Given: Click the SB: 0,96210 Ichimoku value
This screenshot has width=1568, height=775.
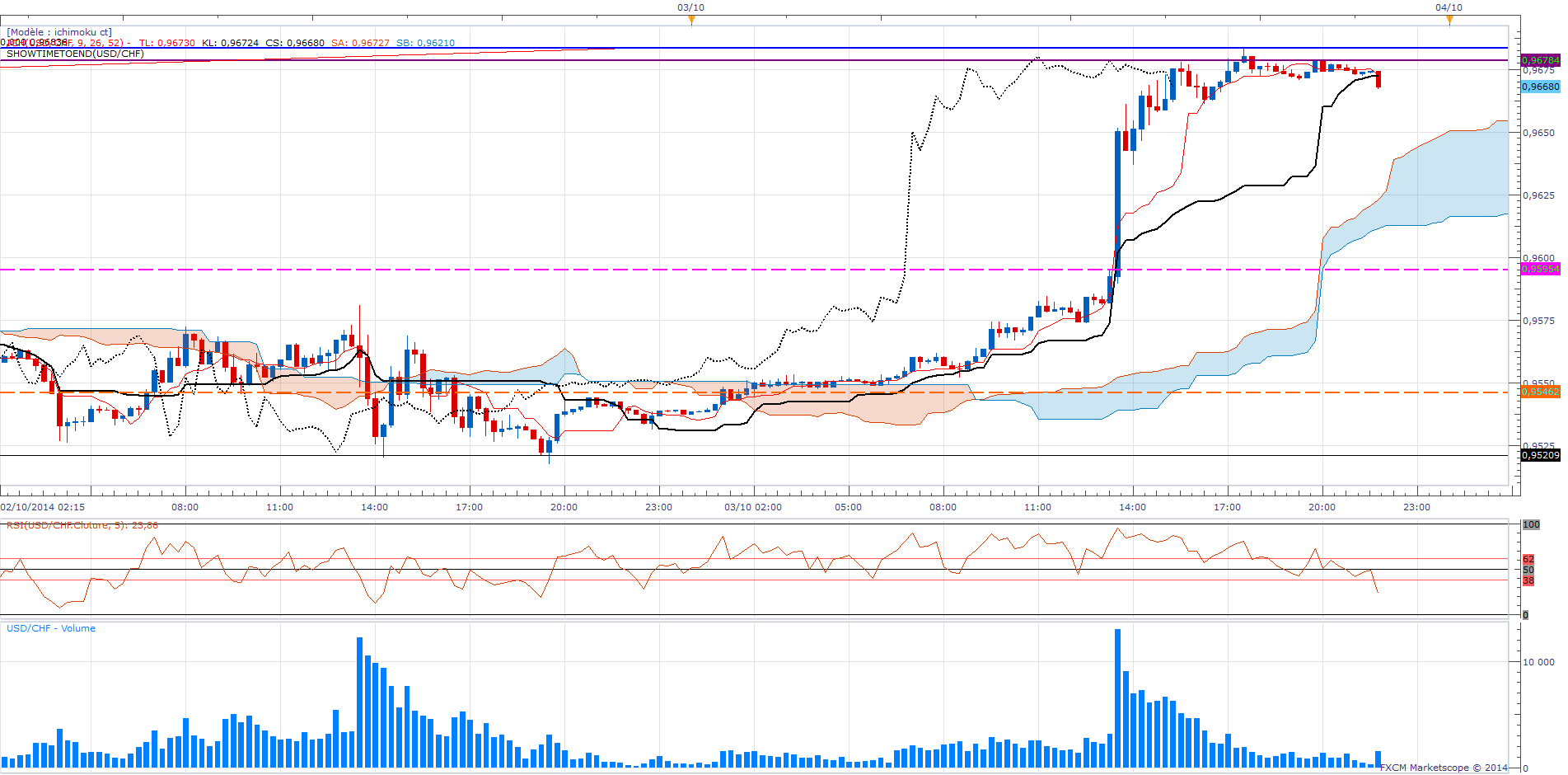Looking at the screenshot, I should coord(425,43).
